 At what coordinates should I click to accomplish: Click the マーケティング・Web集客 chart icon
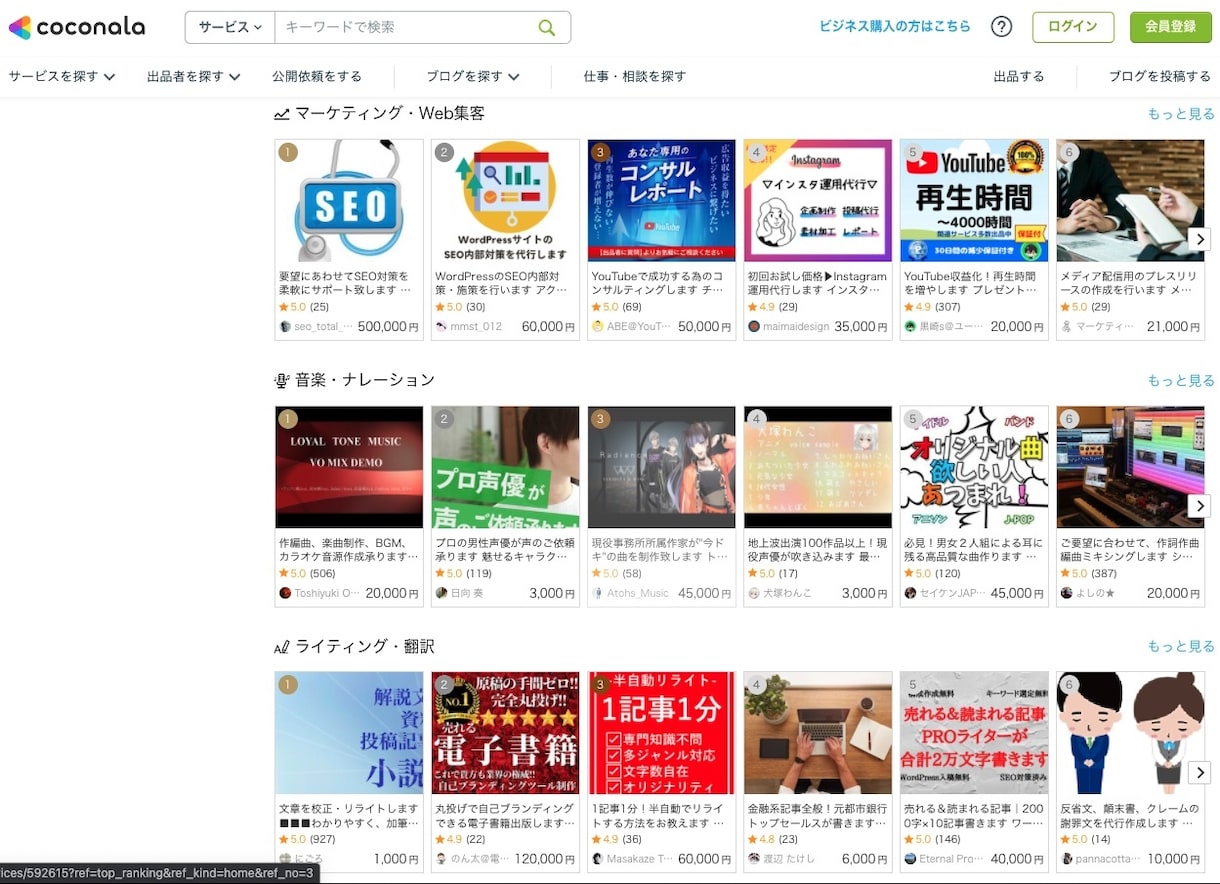282,114
